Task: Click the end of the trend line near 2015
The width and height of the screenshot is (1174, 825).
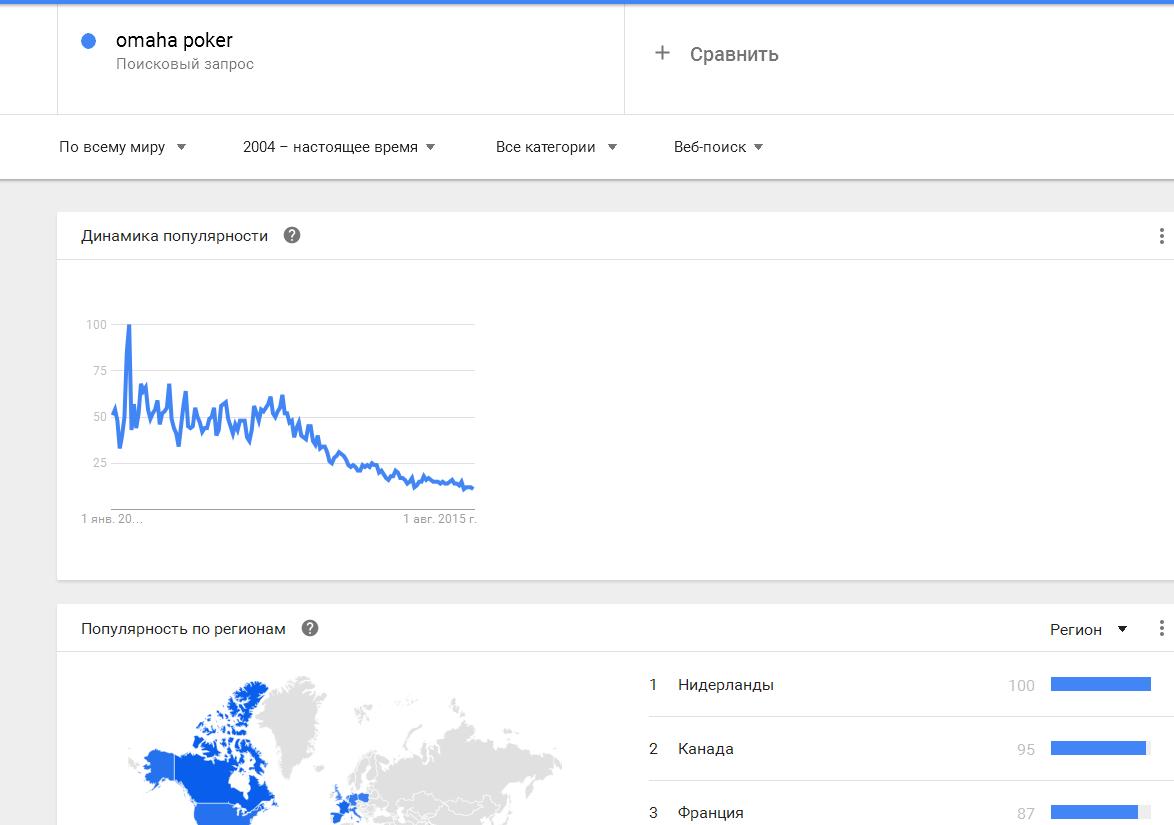Action: tap(471, 488)
